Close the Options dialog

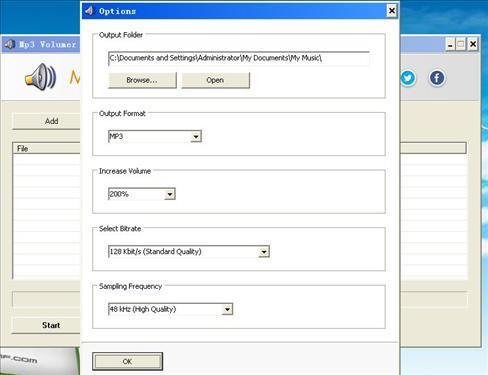392,11
